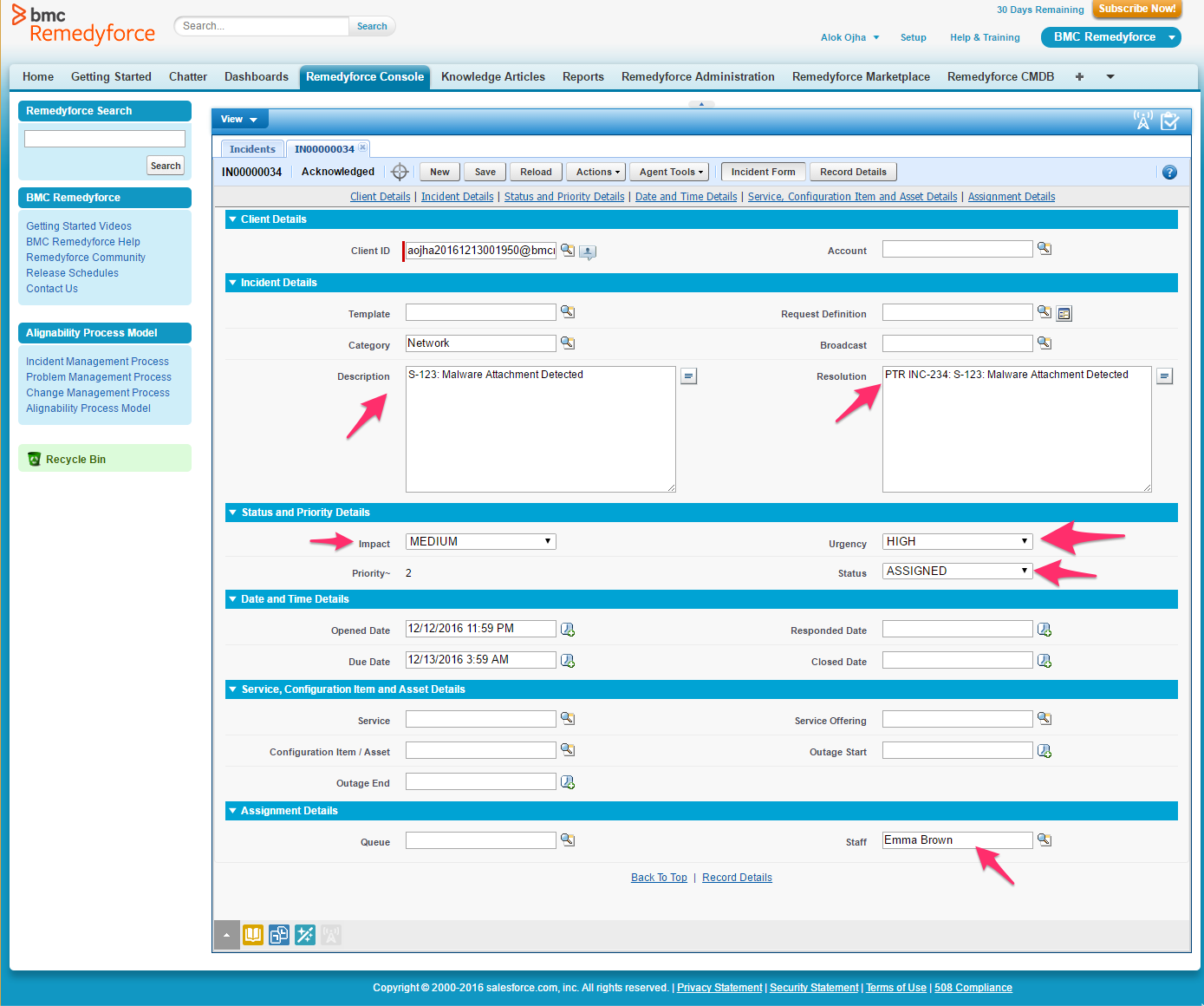Collapse the Client Details section
Image resolution: width=1204 pixels, height=1006 pixels.
pyautogui.click(x=232, y=219)
